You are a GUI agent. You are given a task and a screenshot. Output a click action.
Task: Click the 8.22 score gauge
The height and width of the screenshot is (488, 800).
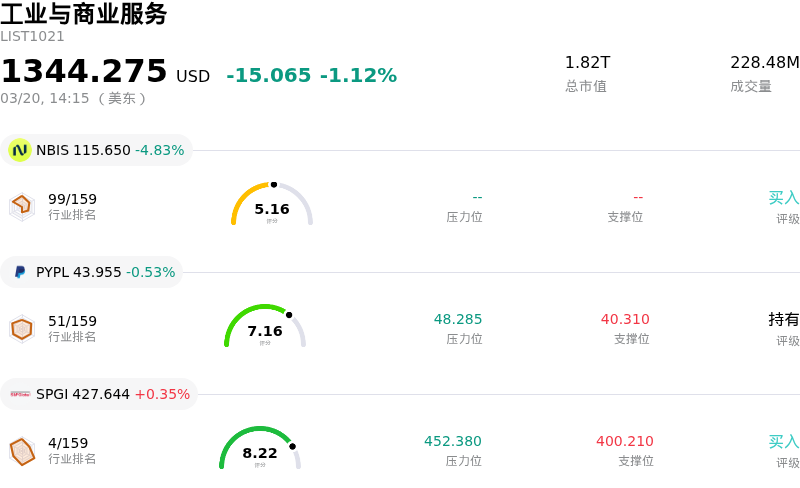(260, 449)
